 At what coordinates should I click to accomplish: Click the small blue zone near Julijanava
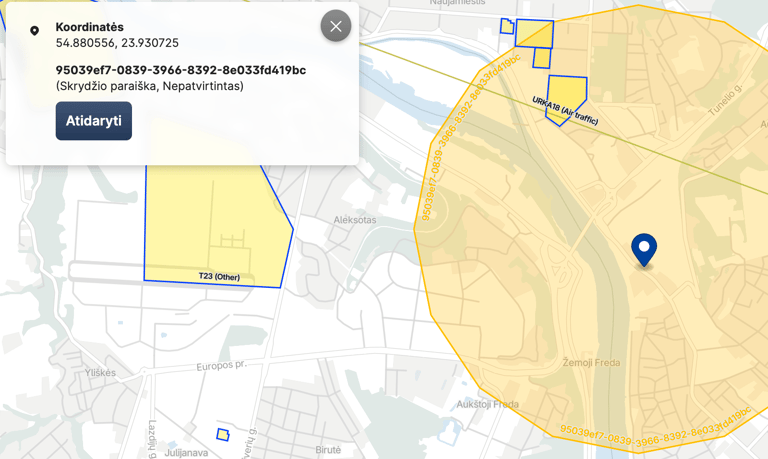[223, 435]
